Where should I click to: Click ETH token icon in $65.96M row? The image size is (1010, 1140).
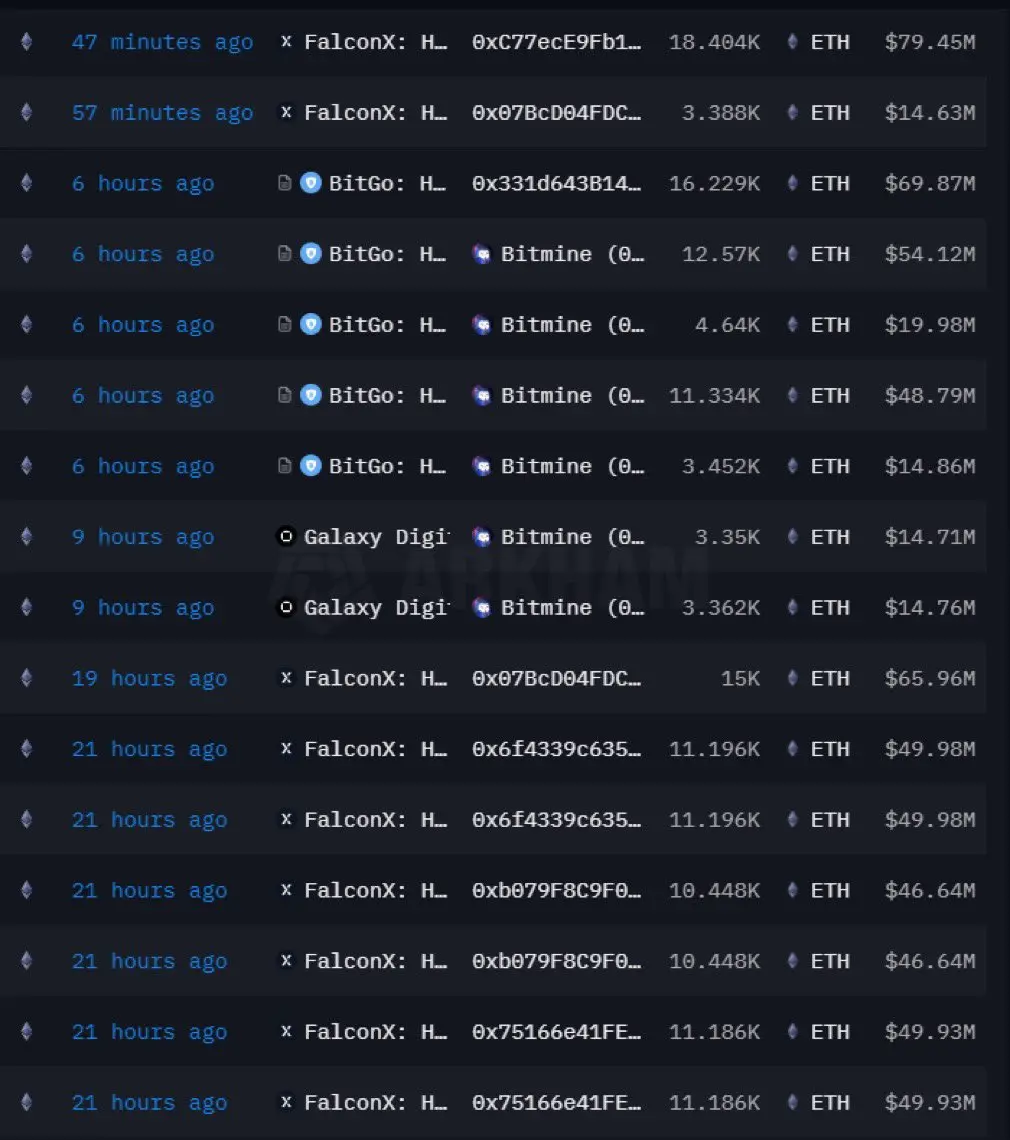pyautogui.click(x=793, y=678)
